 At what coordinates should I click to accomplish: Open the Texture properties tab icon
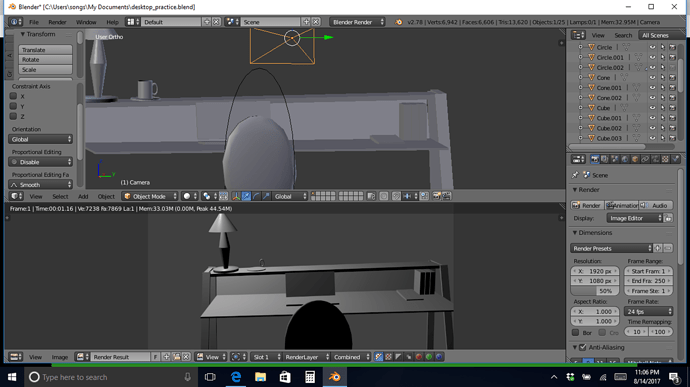click(665, 159)
